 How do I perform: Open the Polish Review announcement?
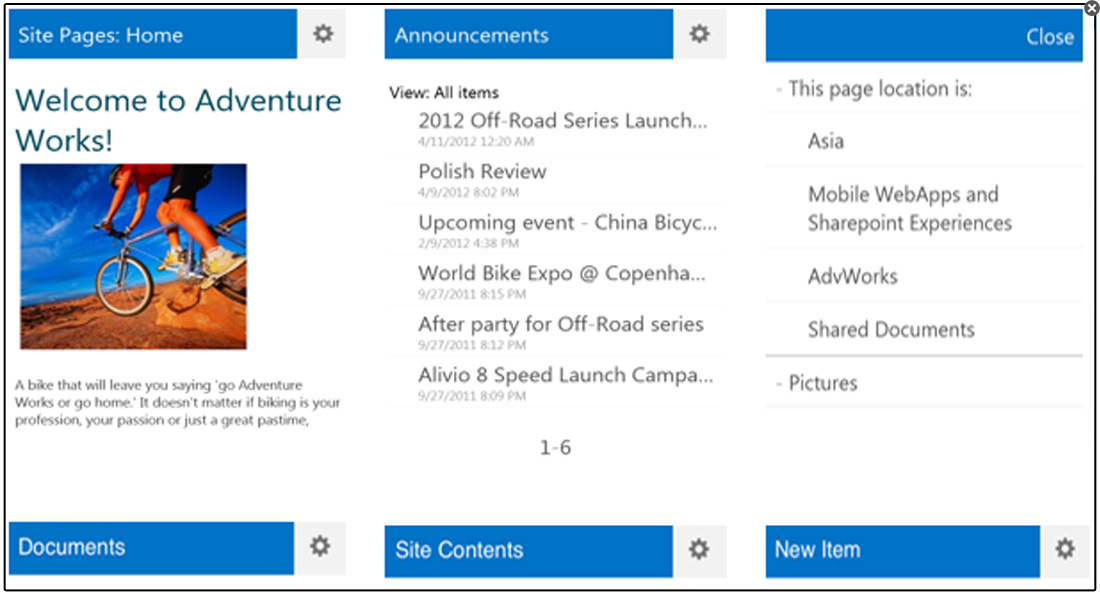tap(482, 171)
